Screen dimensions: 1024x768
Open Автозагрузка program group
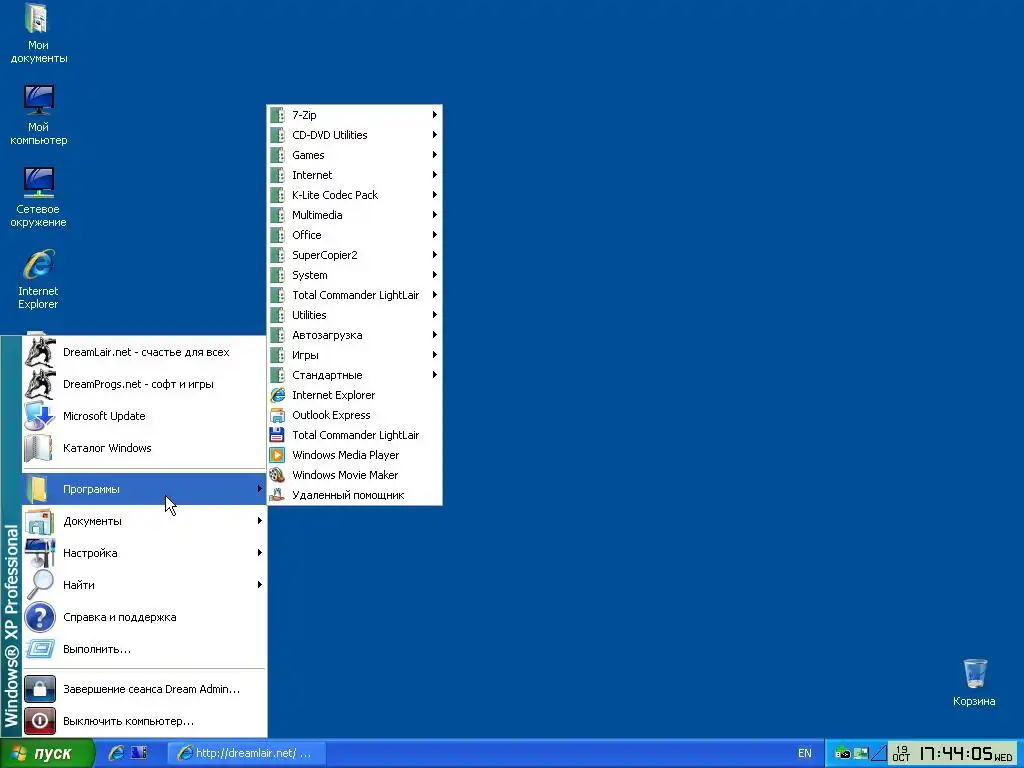click(x=355, y=335)
